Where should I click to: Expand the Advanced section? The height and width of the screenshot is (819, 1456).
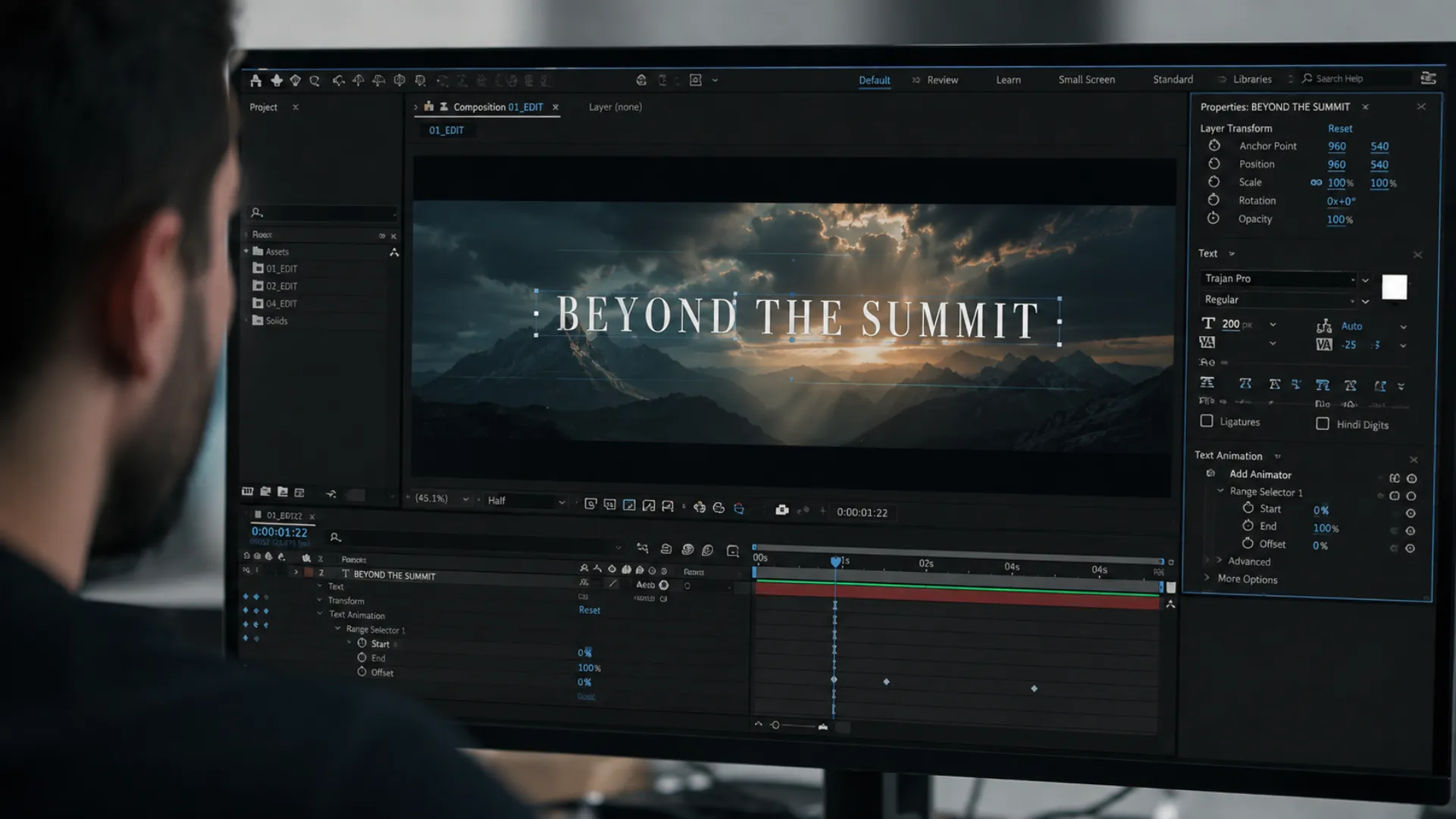point(1220,560)
